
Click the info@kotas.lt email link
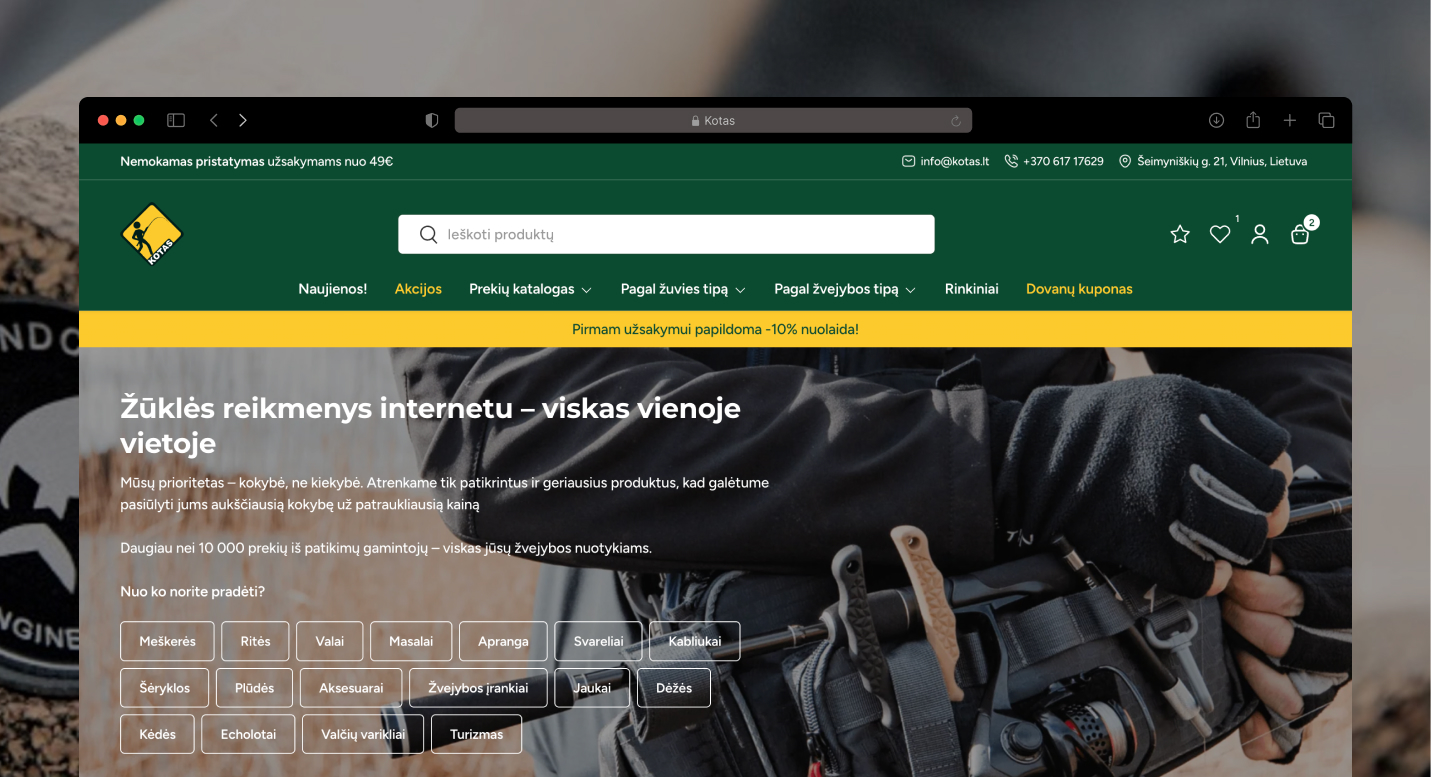tap(955, 161)
